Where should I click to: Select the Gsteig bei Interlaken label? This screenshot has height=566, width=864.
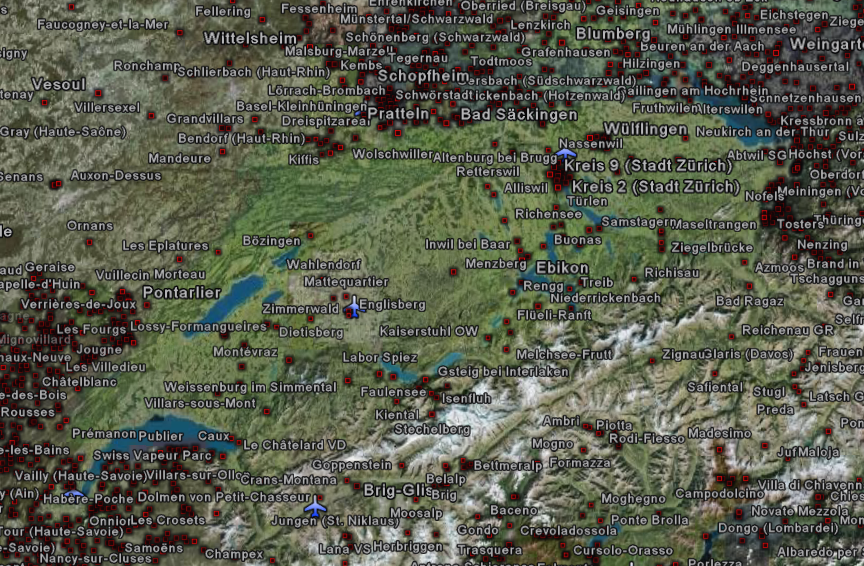point(503,371)
